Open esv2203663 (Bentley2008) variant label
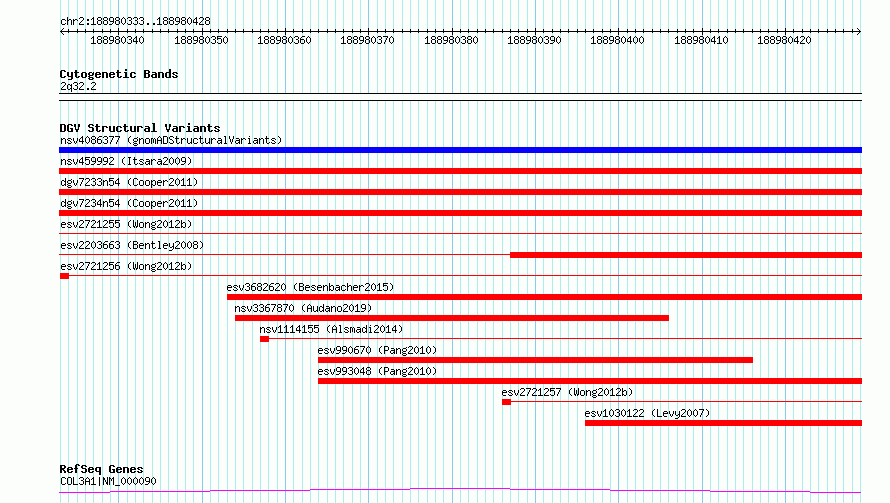This screenshot has width=890, height=503. [x=132, y=245]
